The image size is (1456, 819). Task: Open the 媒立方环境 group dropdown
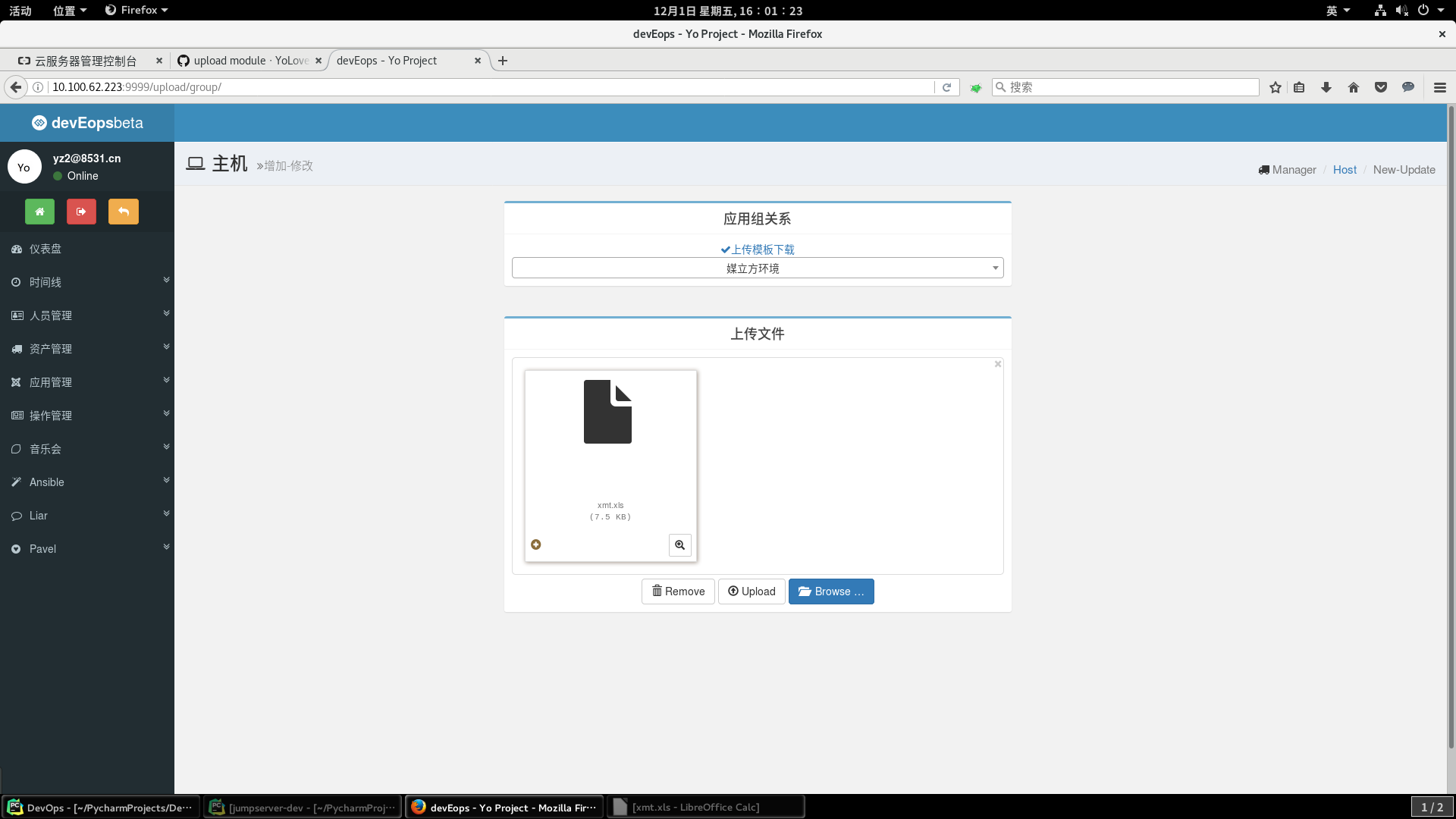(757, 268)
